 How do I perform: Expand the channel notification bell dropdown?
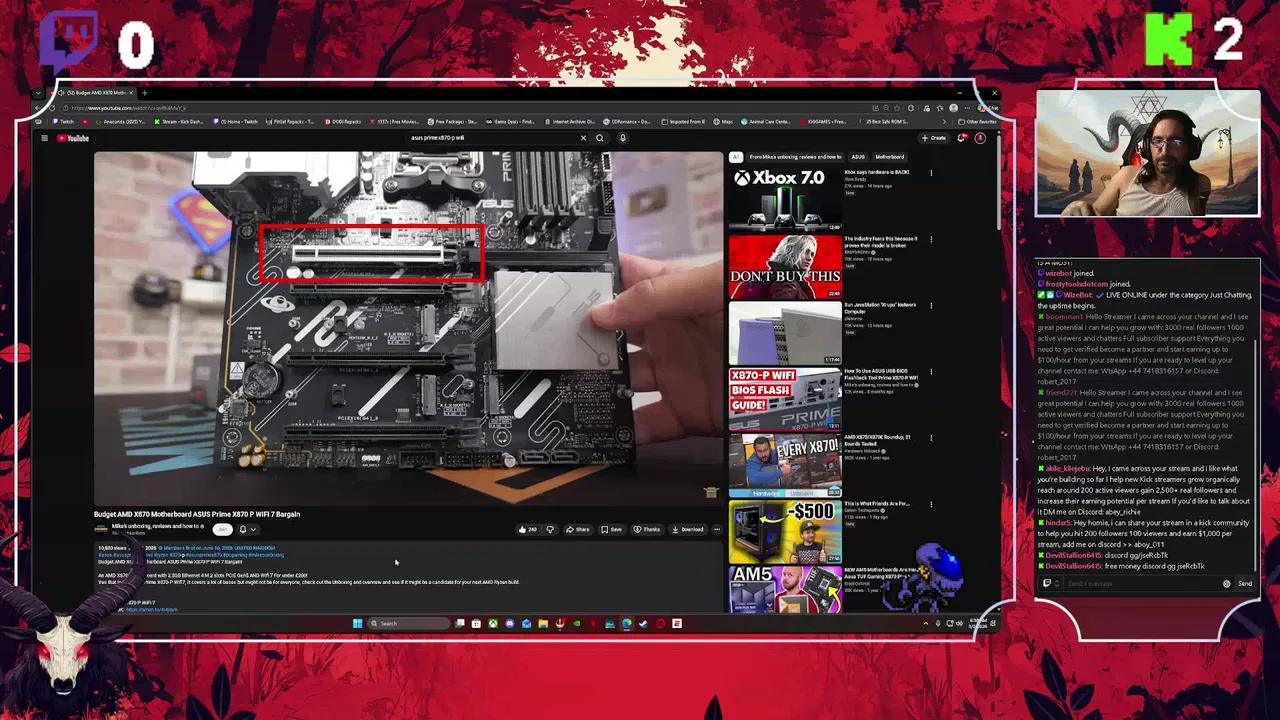tap(247, 529)
